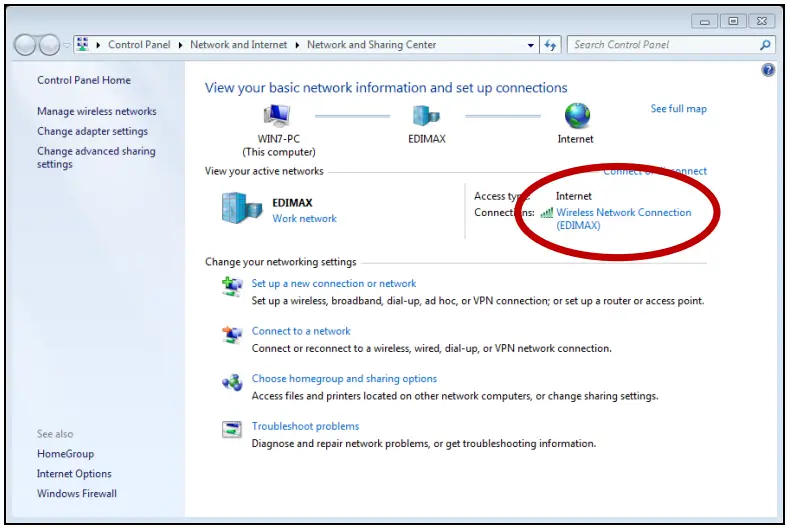Expand the arrow after Control Panel breadcrumb
The image size is (789, 528).
tap(180, 45)
